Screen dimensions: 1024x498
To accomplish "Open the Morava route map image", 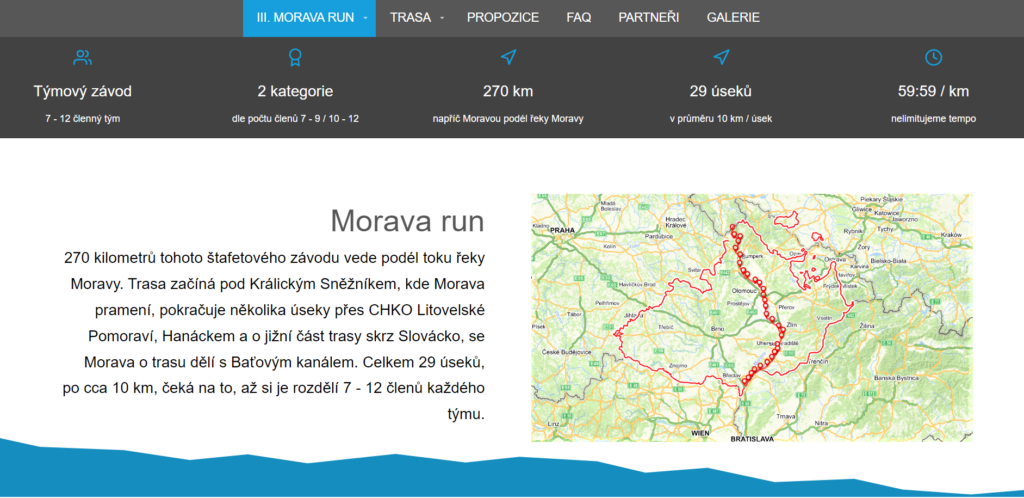I will (752, 318).
